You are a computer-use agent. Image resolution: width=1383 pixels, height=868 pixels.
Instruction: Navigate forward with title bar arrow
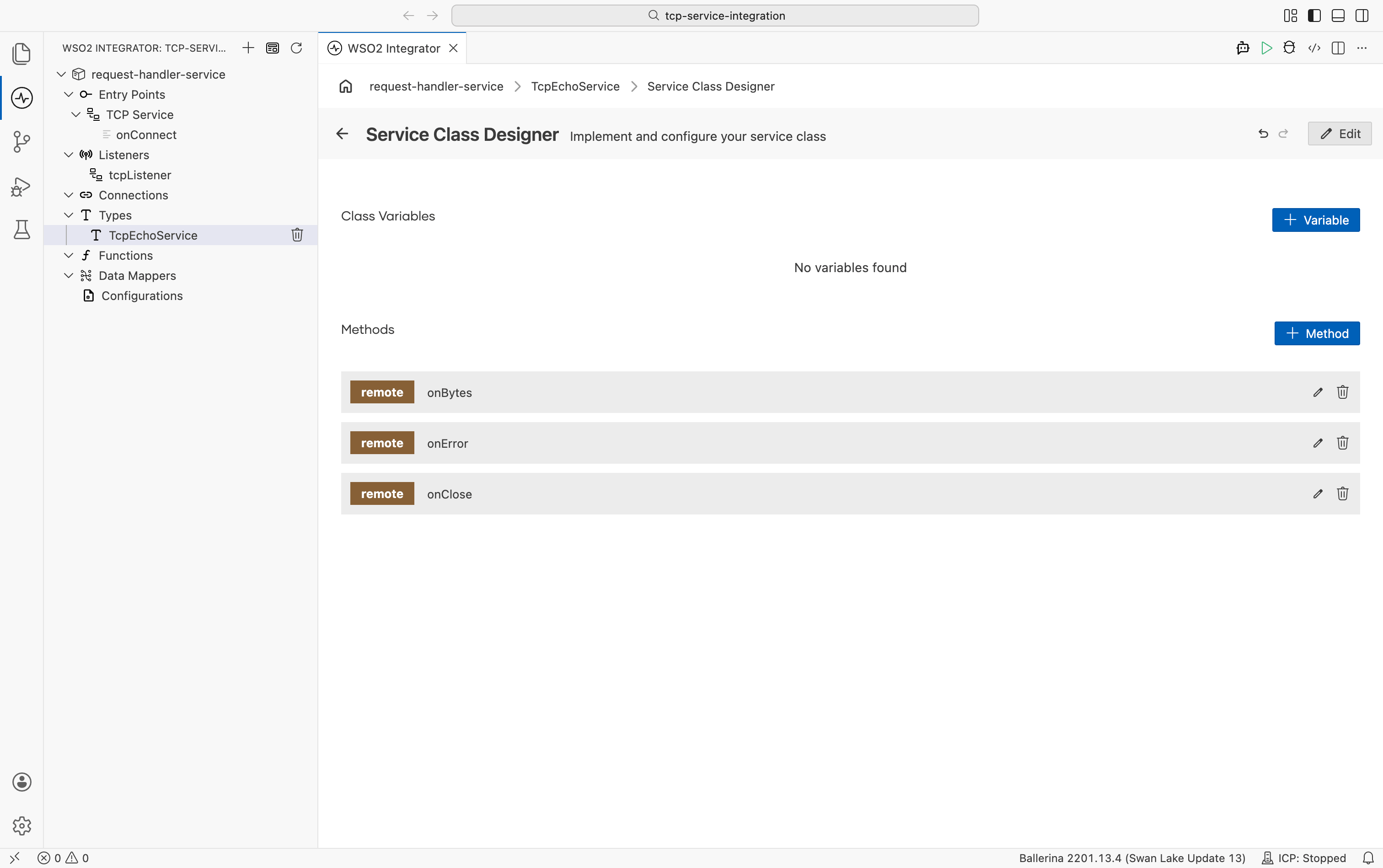433,16
